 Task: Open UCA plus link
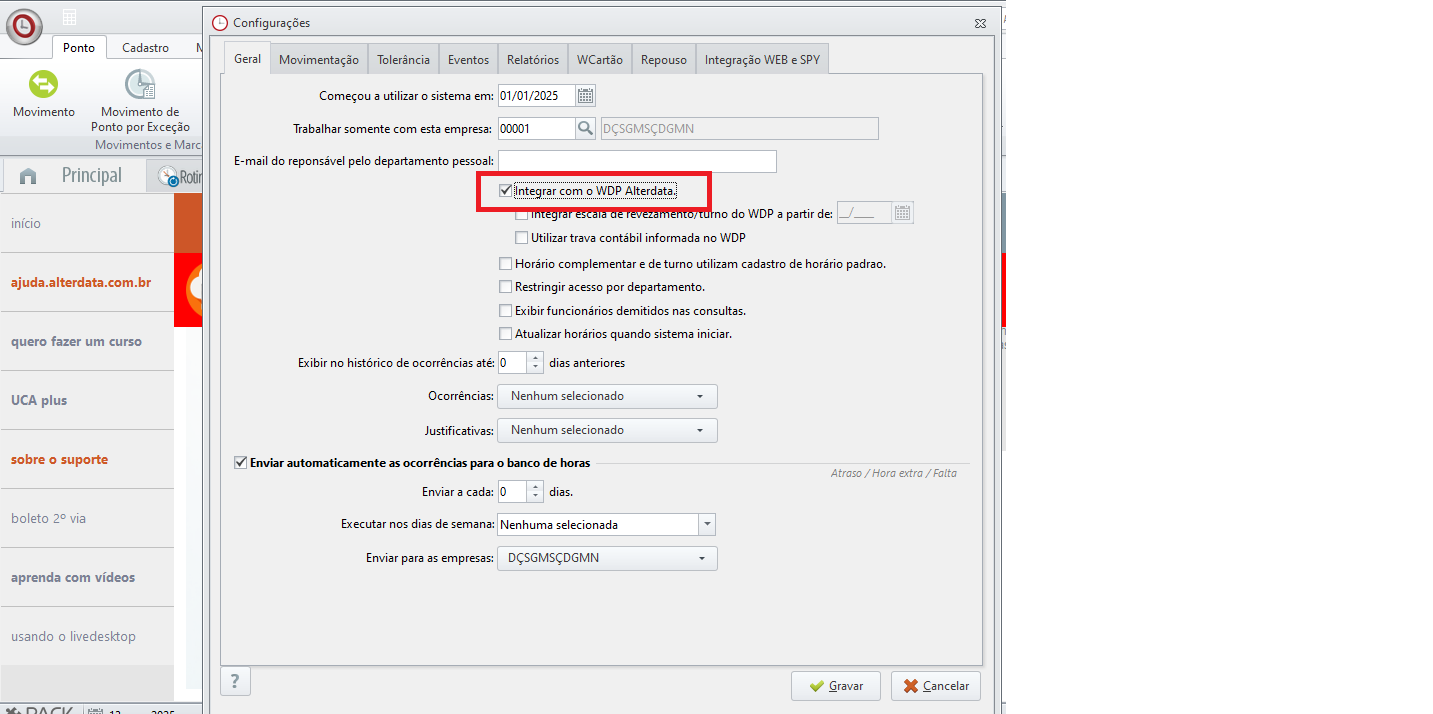pos(39,400)
